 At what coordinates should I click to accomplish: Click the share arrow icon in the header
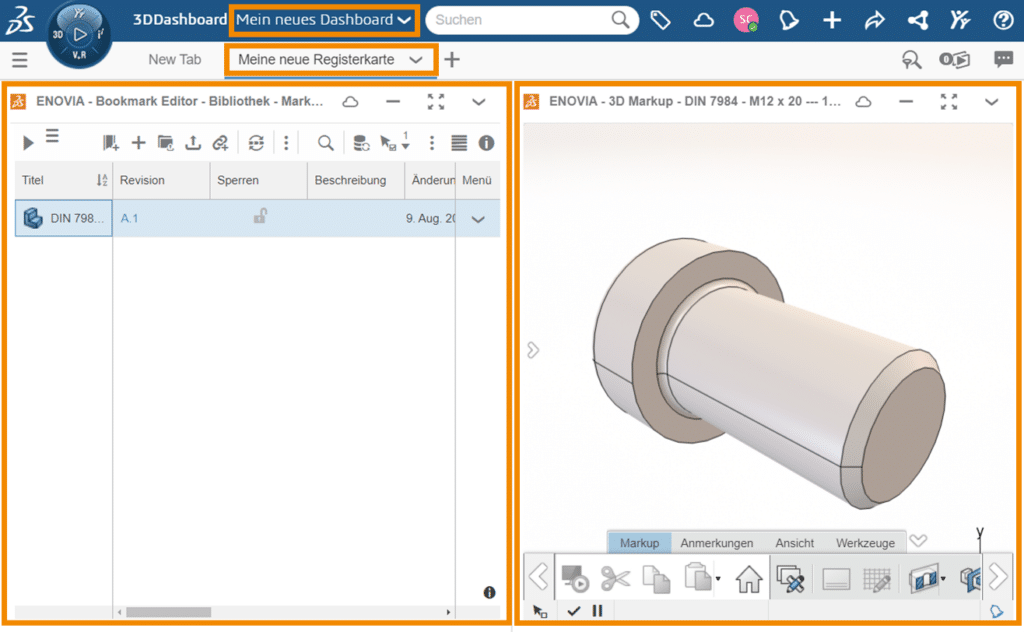click(x=873, y=19)
